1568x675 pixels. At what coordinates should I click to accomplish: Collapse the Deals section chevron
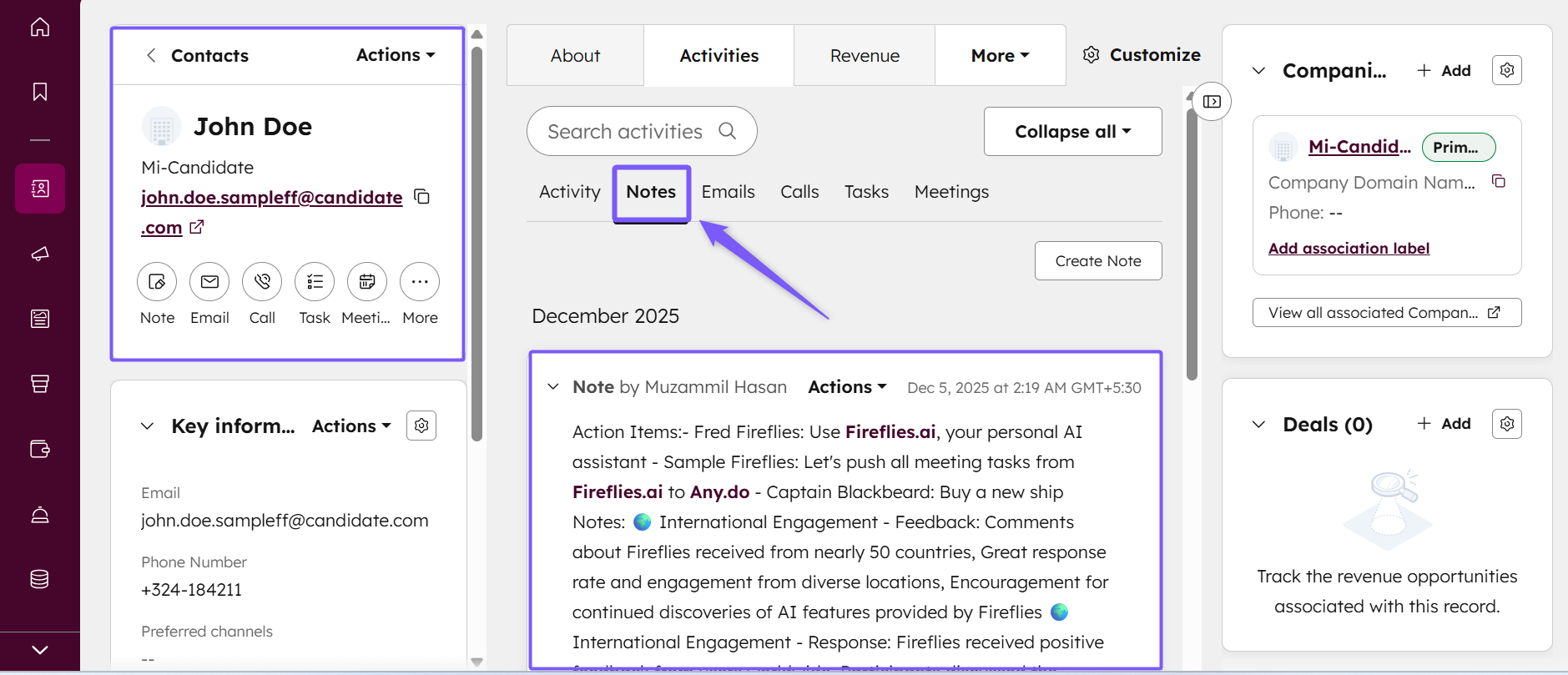click(x=1258, y=425)
